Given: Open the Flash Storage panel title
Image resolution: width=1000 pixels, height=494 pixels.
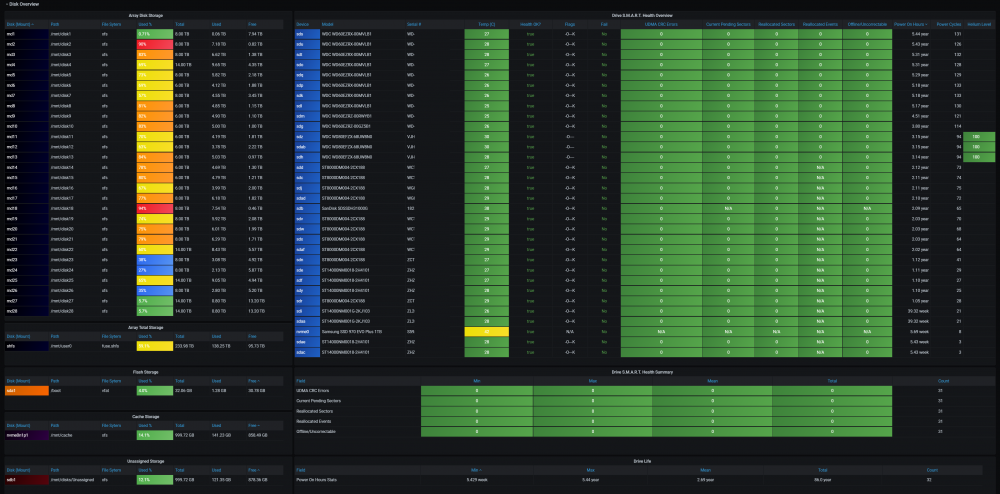Looking at the screenshot, I should coord(147,372).
